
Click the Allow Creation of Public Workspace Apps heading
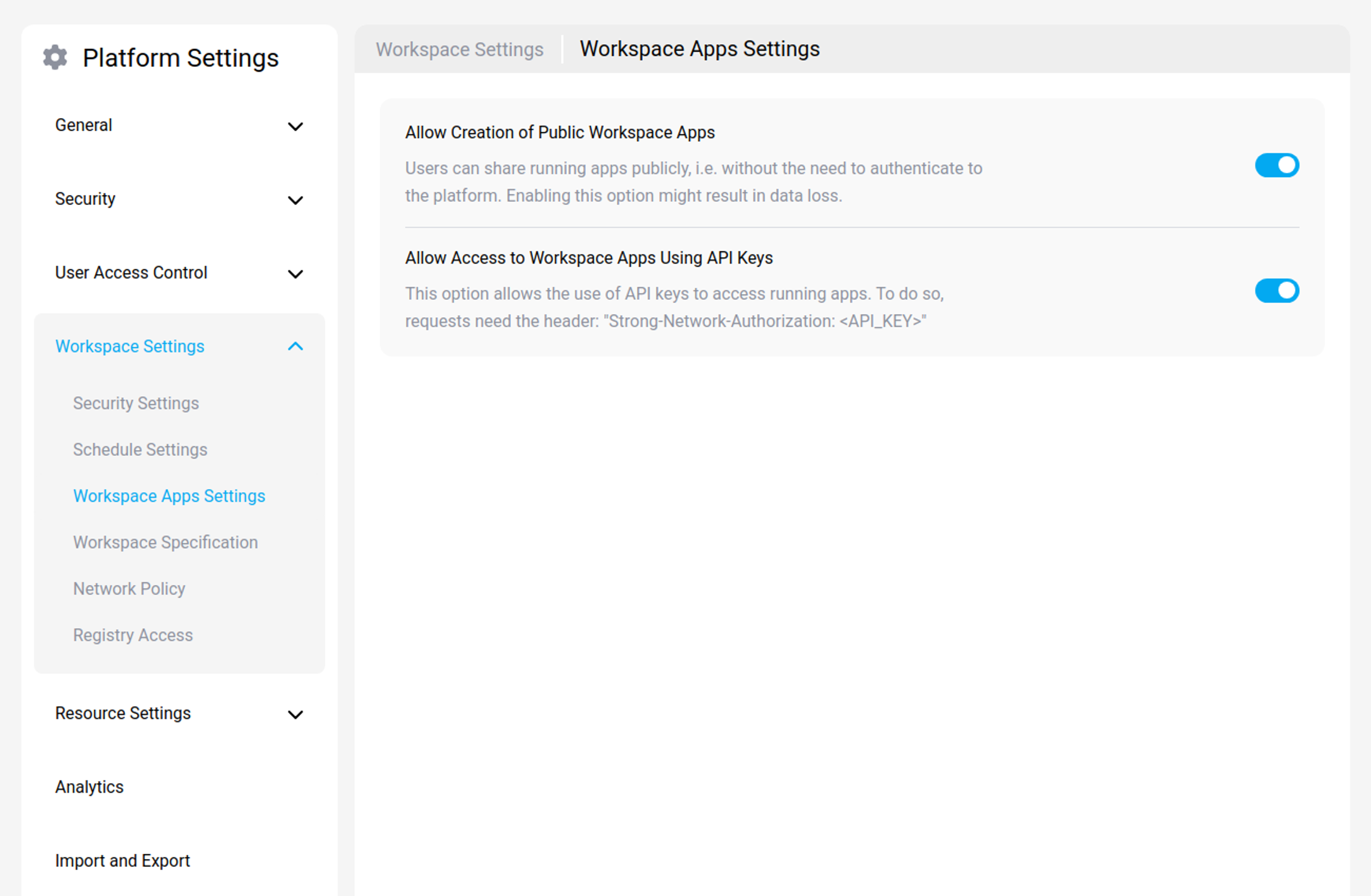[x=560, y=133]
